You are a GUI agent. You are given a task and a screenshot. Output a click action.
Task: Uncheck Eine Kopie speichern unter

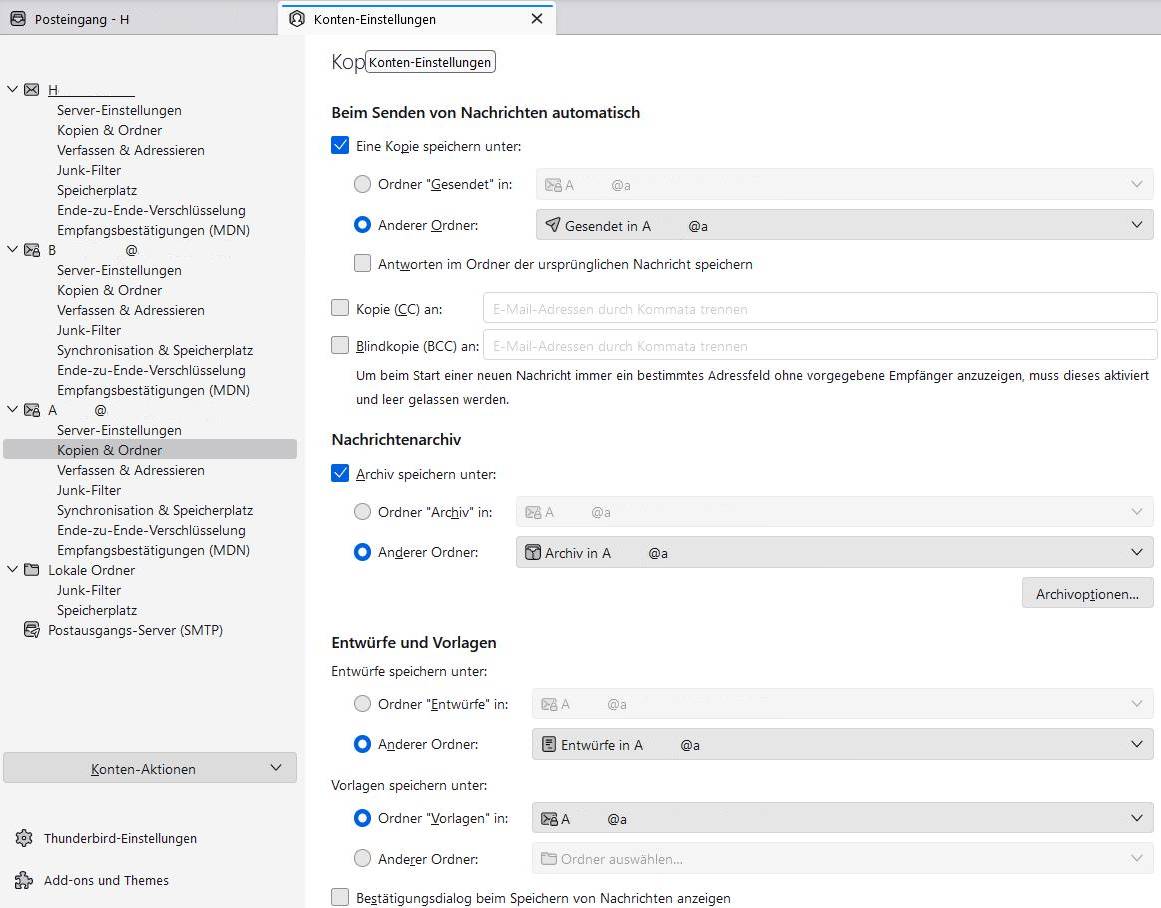[x=340, y=145]
